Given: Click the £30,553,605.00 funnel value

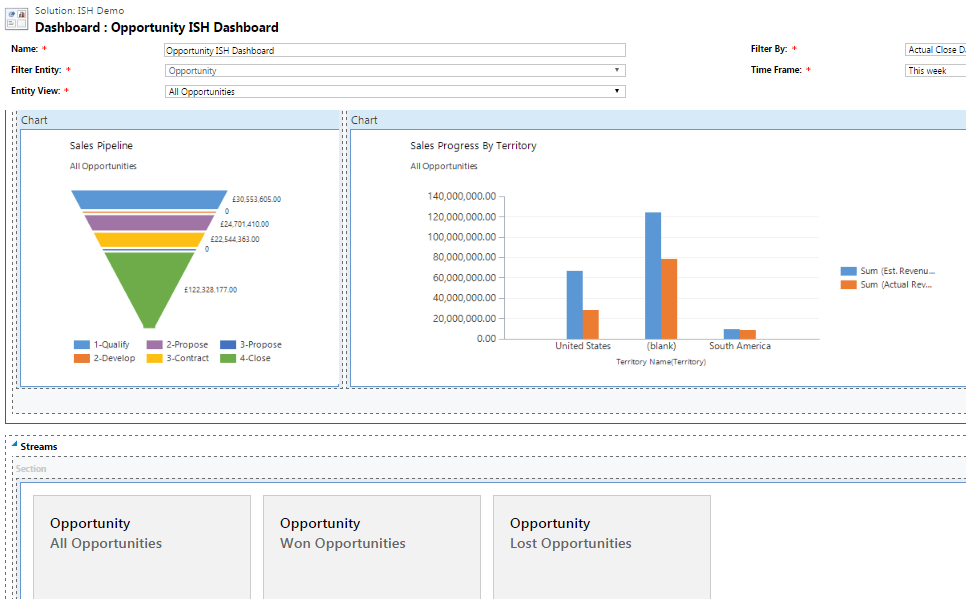Looking at the screenshot, I should (256, 199).
